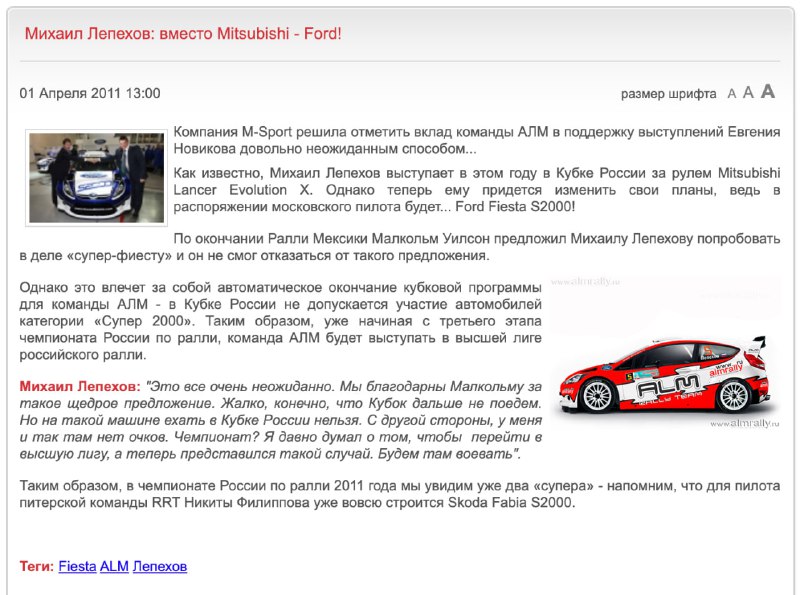Click the words Малкольм Уилсон in the article

pyautogui.click(x=431, y=238)
